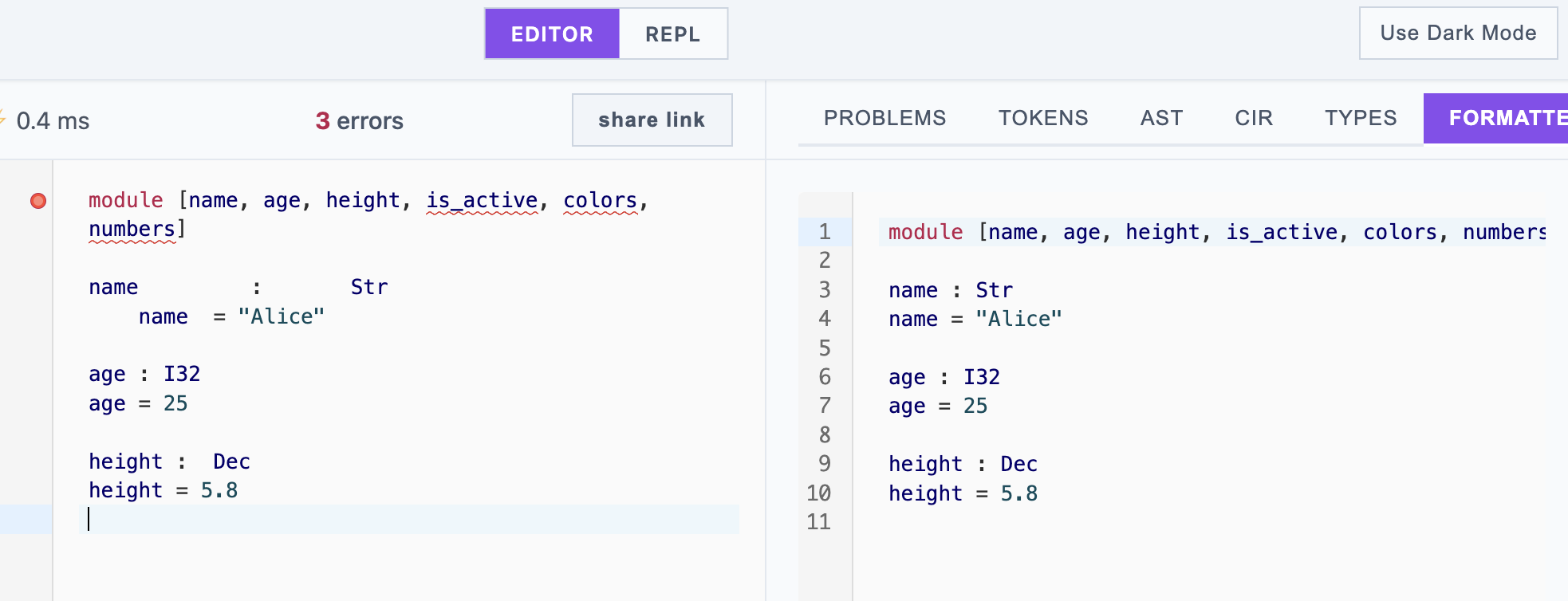Viewport: 1568px width, 601px height.
Task: Click 'name : Str' line in formatted output
Action: point(951,290)
